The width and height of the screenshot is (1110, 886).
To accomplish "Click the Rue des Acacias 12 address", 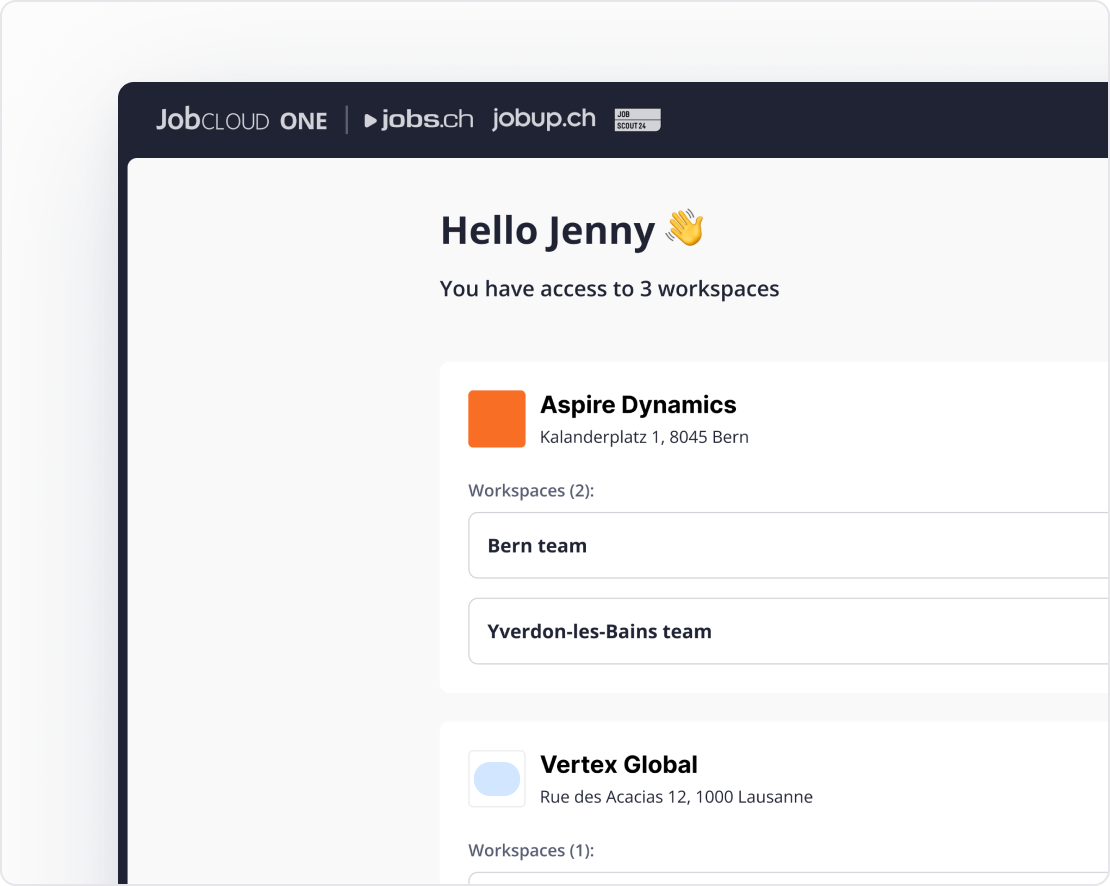I will (x=676, y=797).
